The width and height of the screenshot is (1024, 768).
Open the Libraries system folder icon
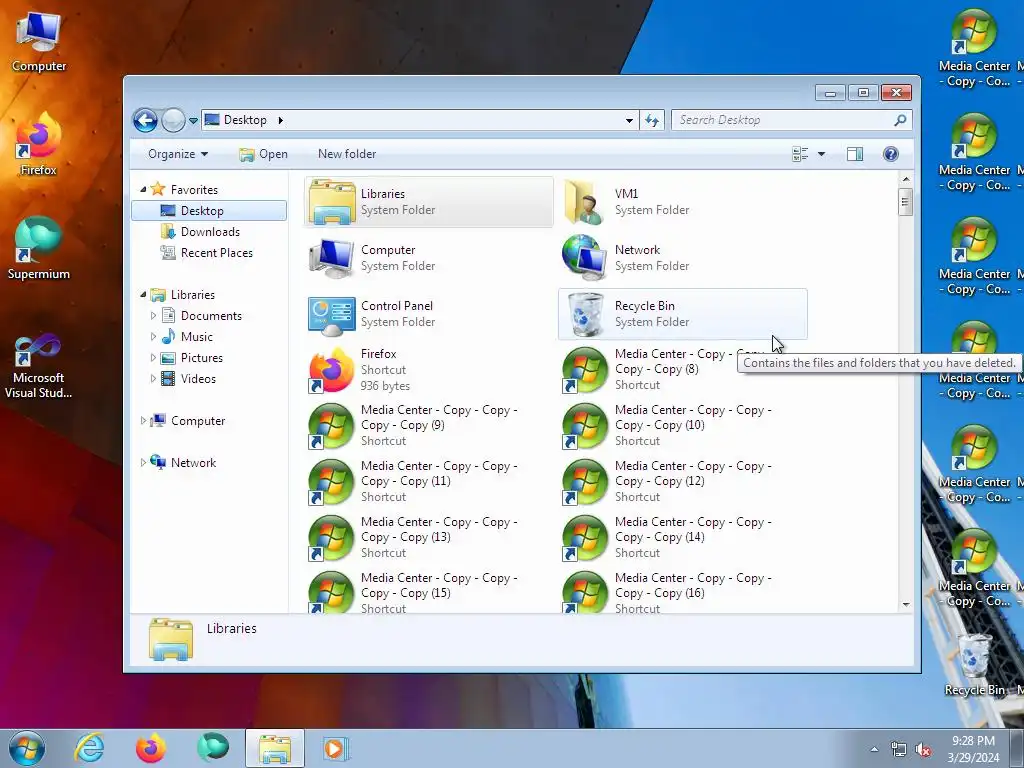pos(332,202)
